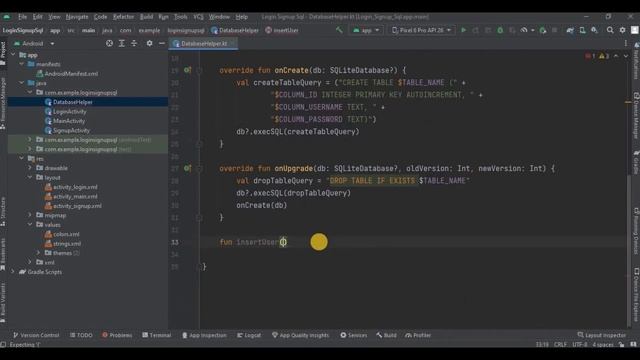The height and width of the screenshot is (360, 640).
Task: Open the Pixel 6 Pro device dropdown
Action: click(x=422, y=30)
